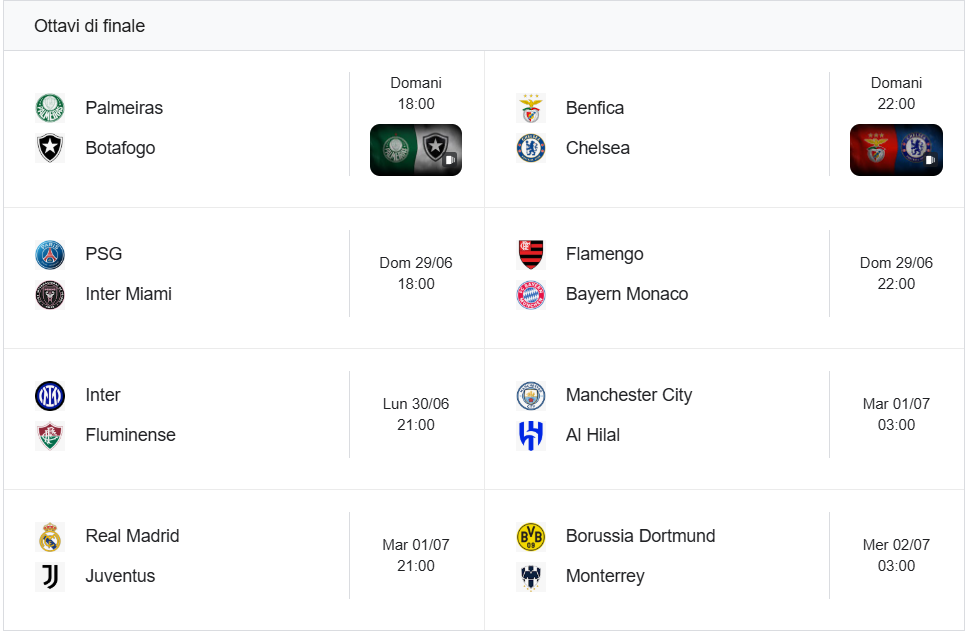Open the Palmeiras vs Botafogo preview thumbnail
Image resolution: width=966 pixels, height=631 pixels.
[416, 150]
